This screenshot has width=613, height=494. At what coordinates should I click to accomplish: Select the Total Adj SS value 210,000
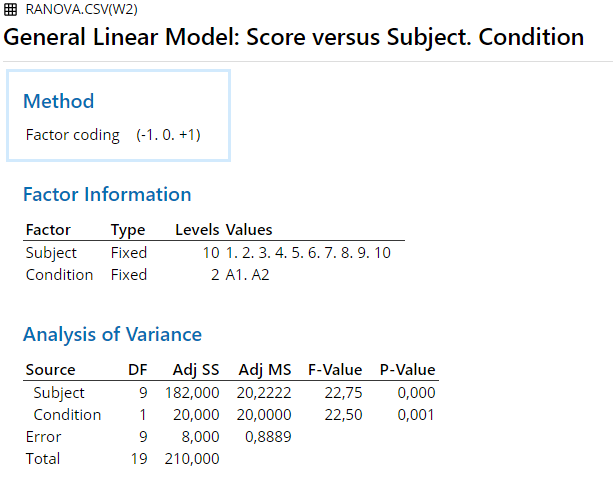192,459
